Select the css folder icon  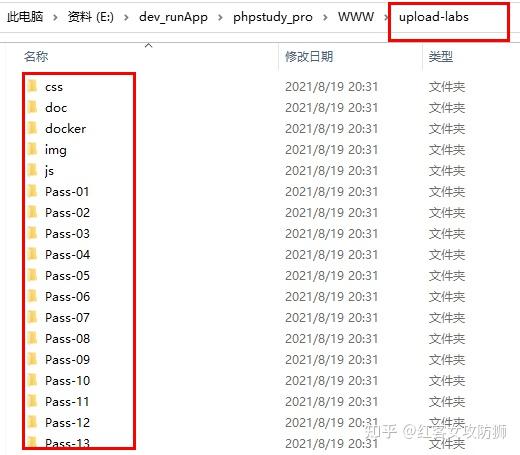(32, 86)
